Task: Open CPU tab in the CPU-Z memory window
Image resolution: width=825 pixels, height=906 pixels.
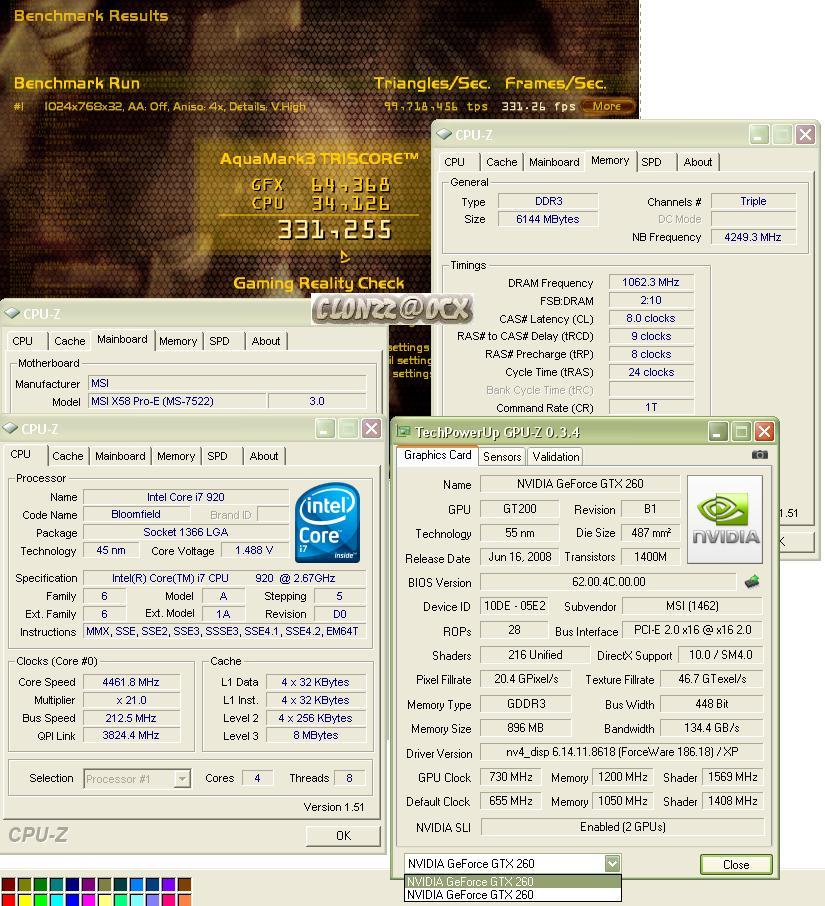Action: point(454,162)
